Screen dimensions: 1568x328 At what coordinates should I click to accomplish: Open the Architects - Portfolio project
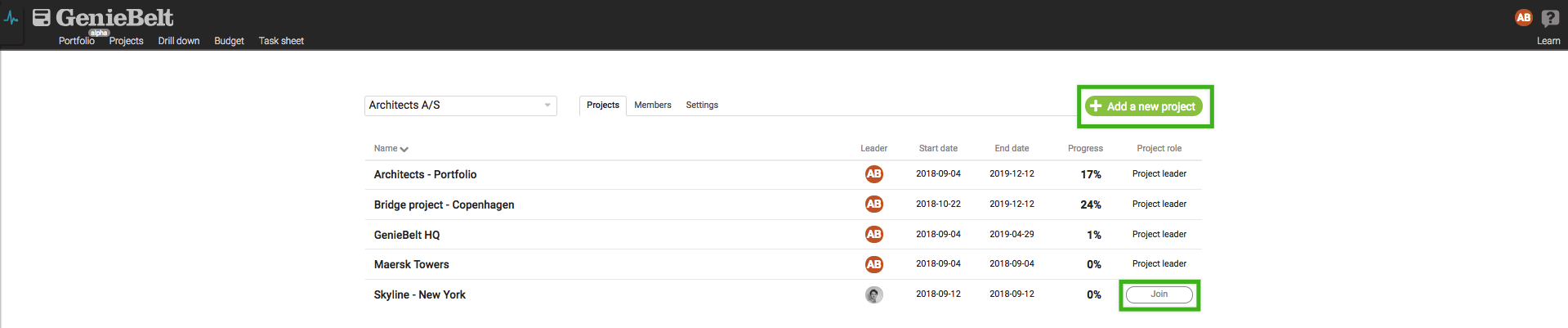pyautogui.click(x=425, y=174)
